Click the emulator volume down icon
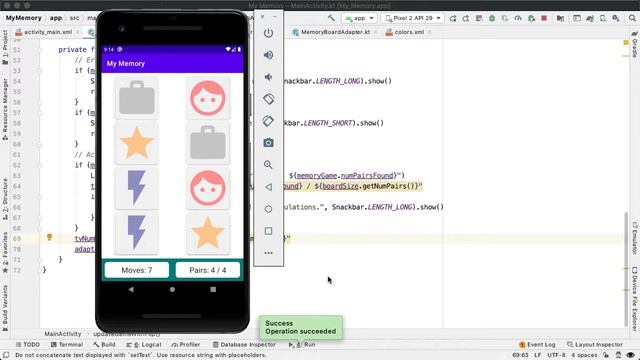This screenshot has height=360, width=640. pyautogui.click(x=268, y=77)
